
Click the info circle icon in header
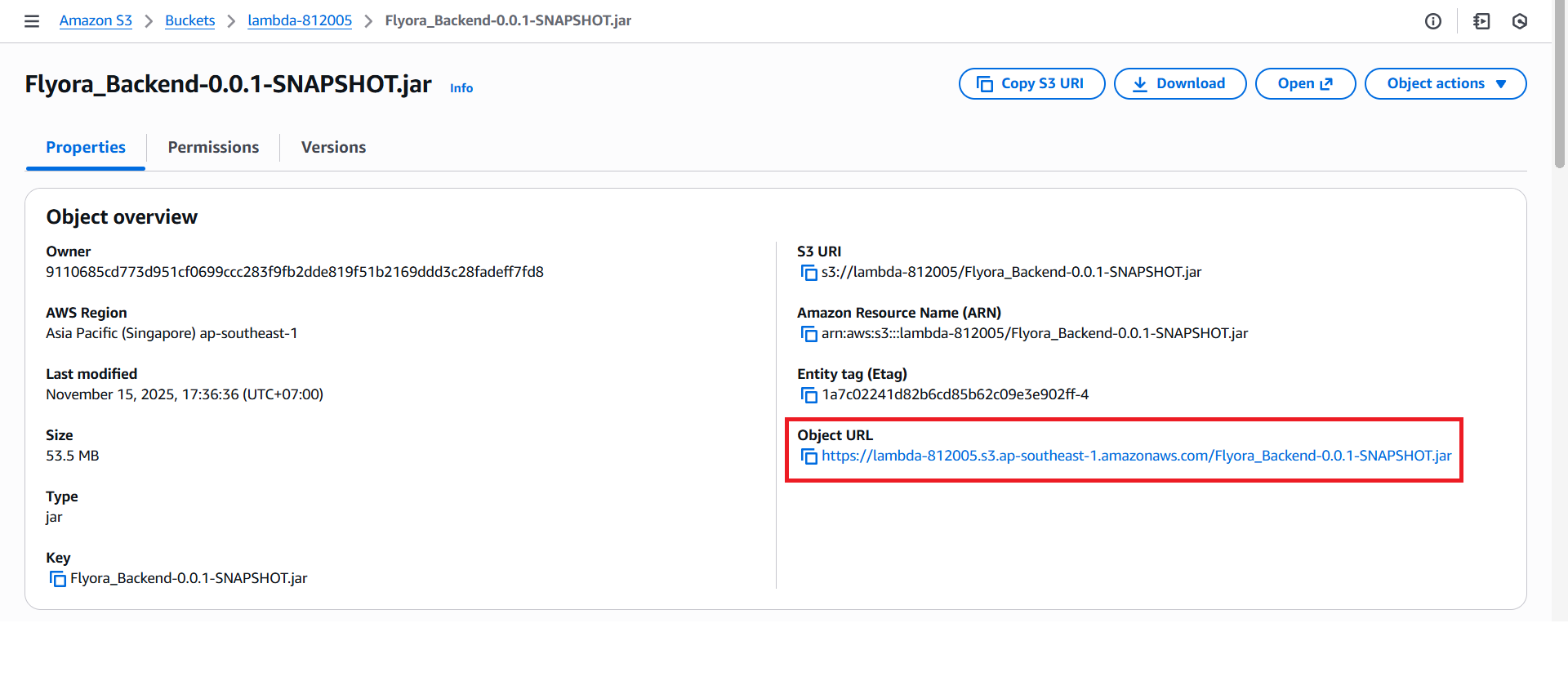click(x=1432, y=21)
